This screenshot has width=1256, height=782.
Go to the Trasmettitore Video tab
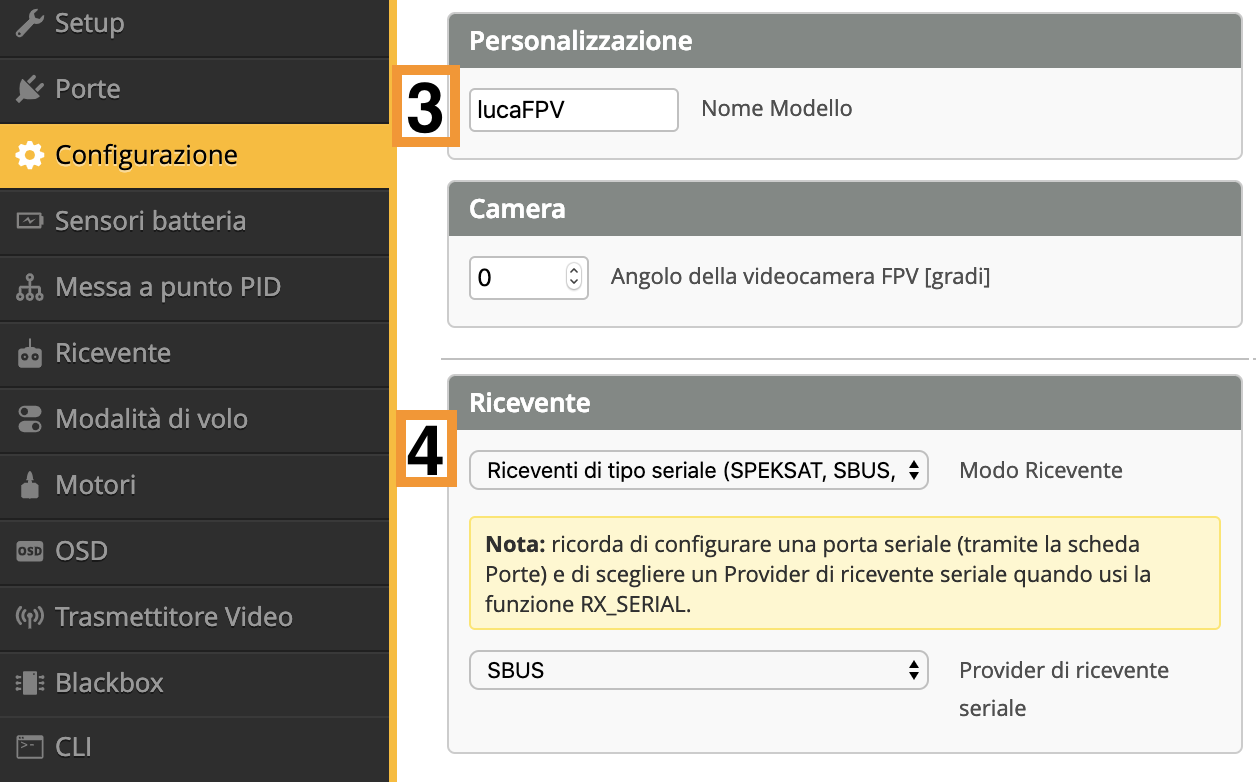coord(173,617)
